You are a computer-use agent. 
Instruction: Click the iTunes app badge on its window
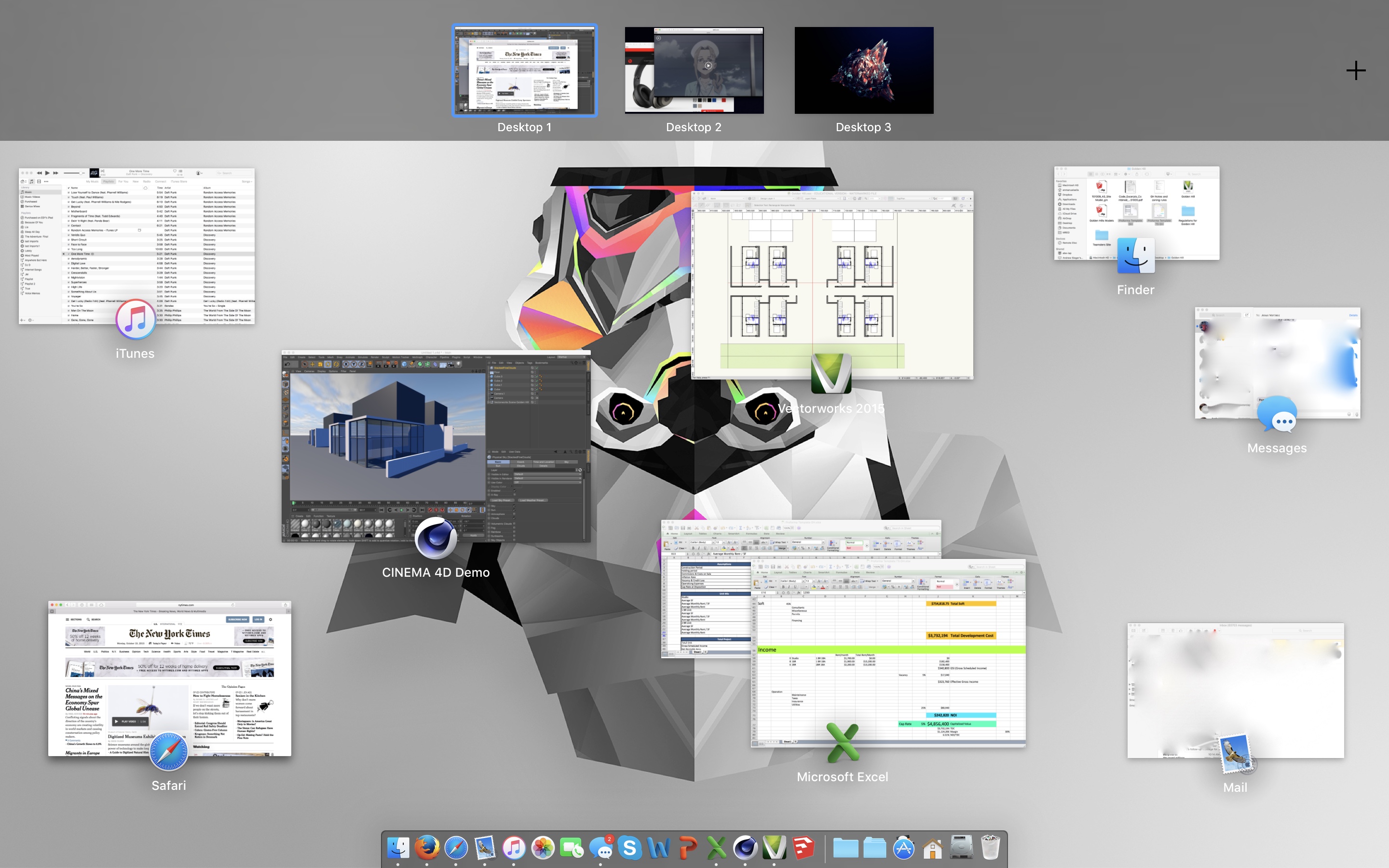(x=136, y=319)
